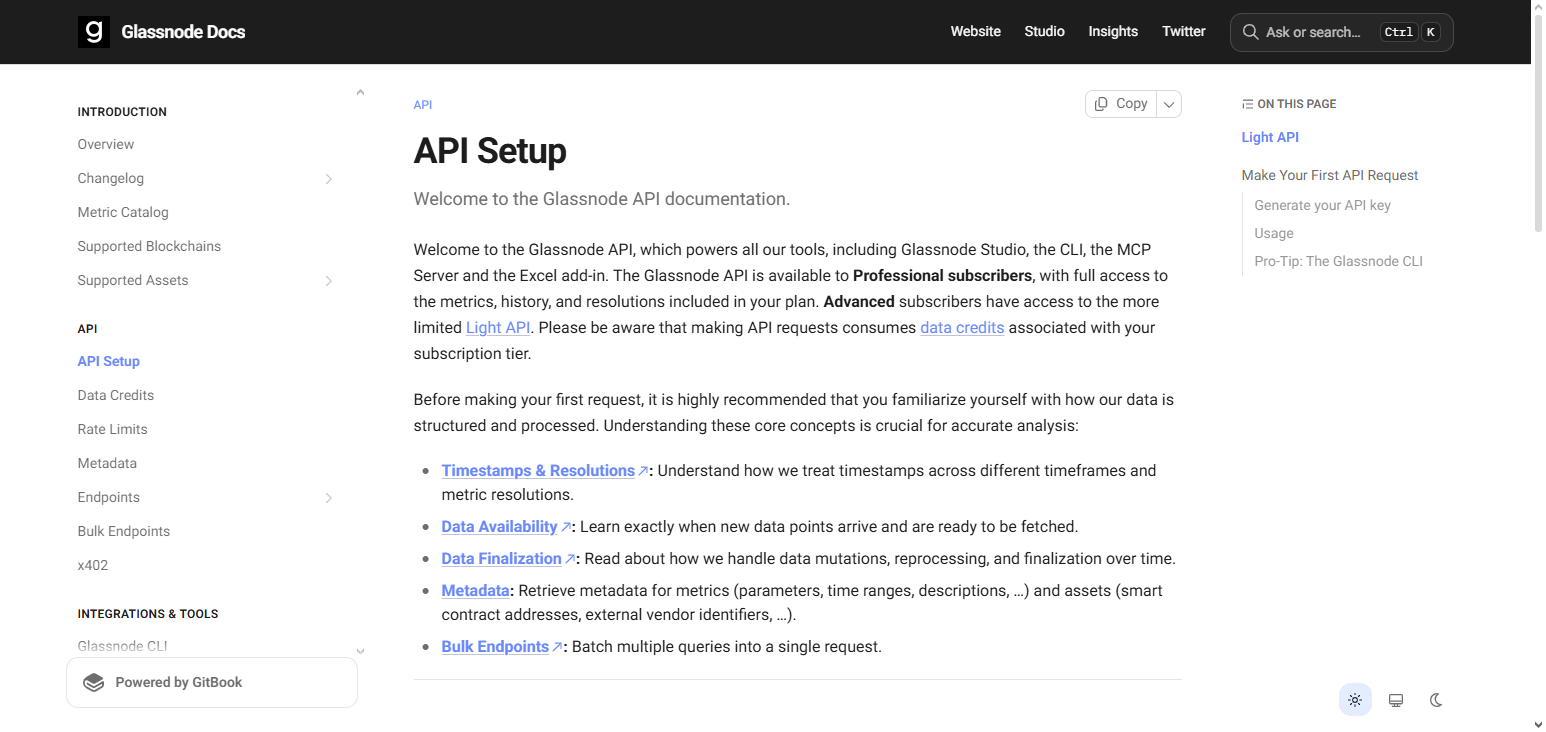The width and height of the screenshot is (1546, 732).
Task: Jump to Light API in On This Page
Action: 1270,137
